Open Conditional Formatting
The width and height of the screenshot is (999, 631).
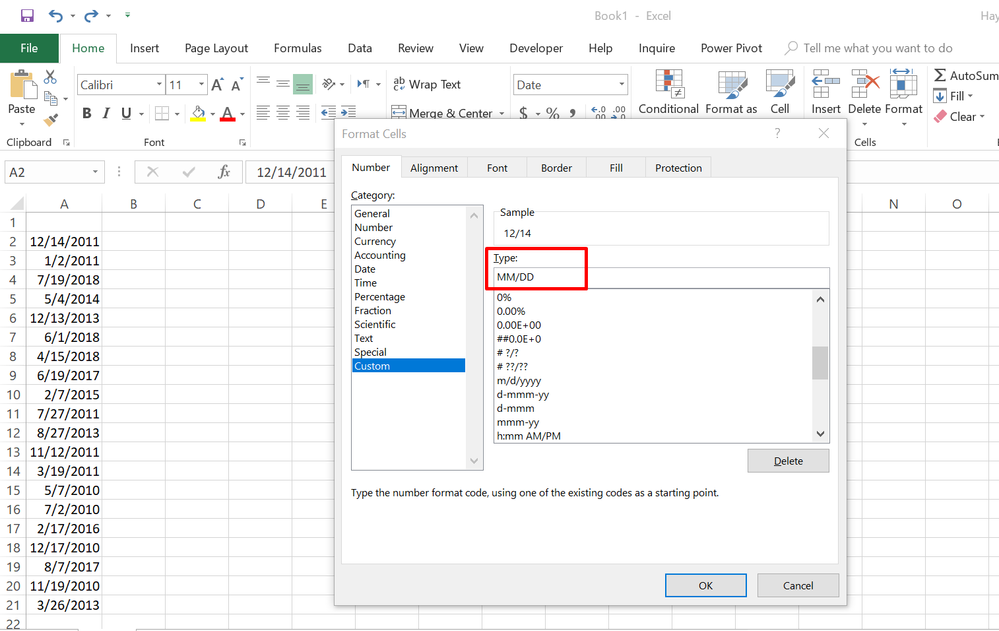coord(668,93)
